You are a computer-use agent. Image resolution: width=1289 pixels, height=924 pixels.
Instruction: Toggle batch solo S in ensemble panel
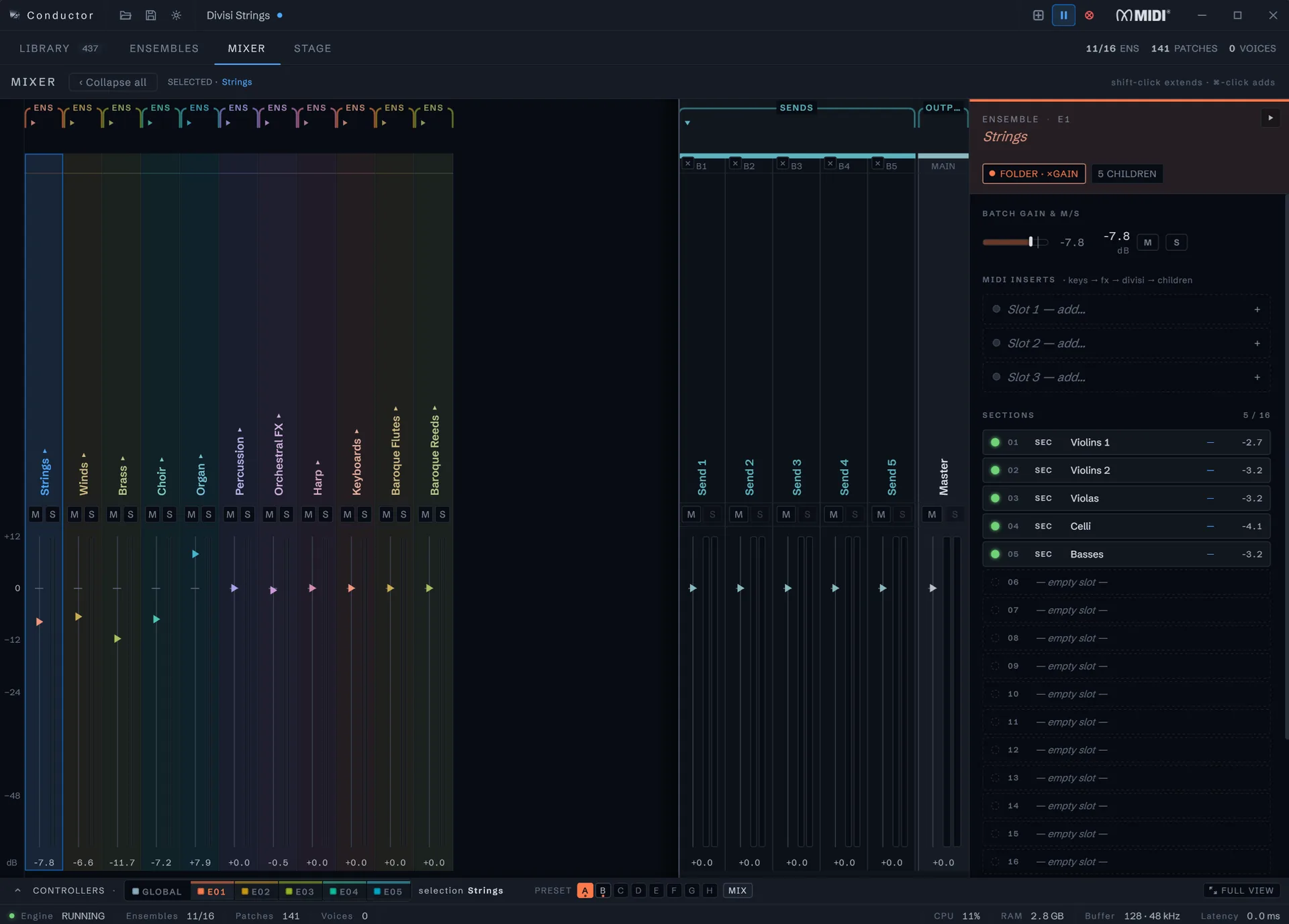pos(1176,242)
